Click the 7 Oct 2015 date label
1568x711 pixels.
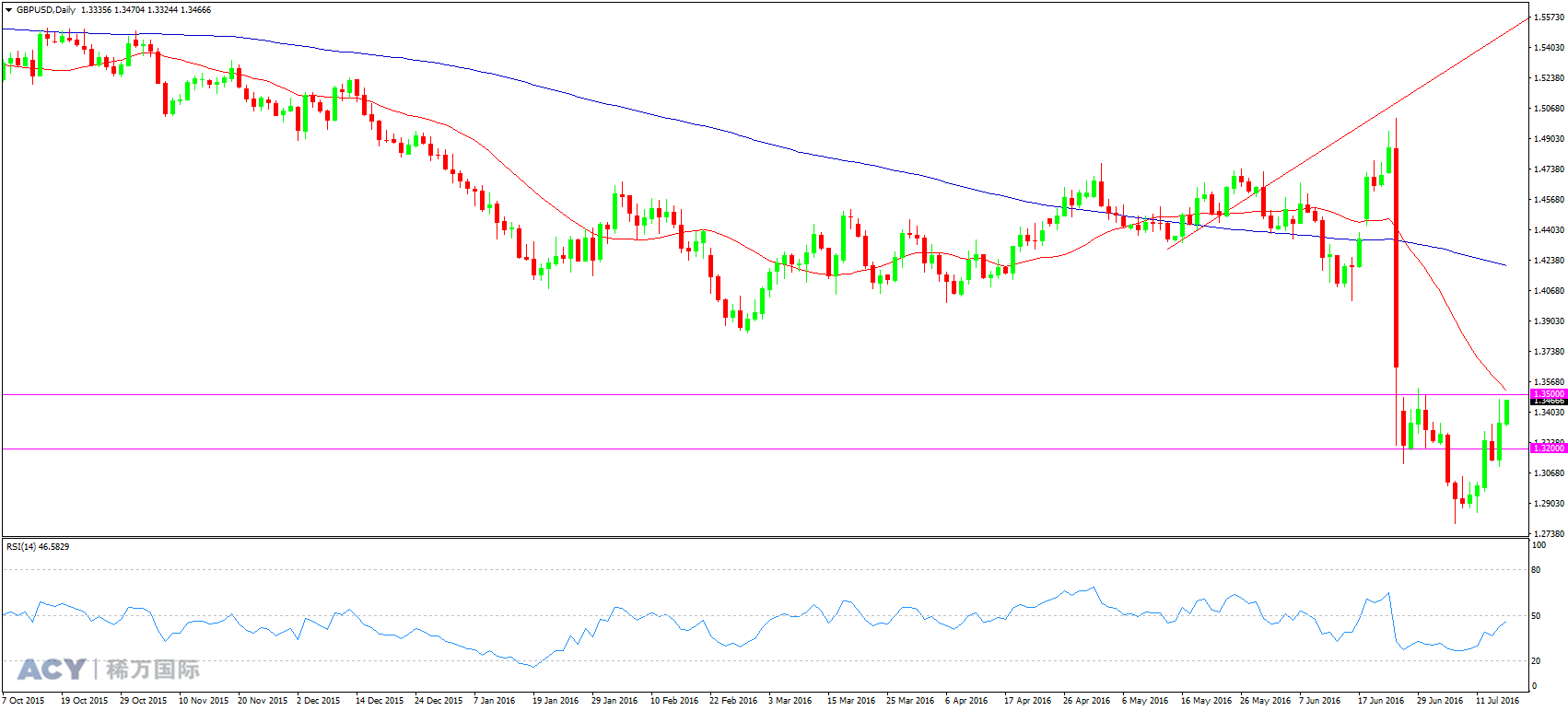tap(23, 701)
